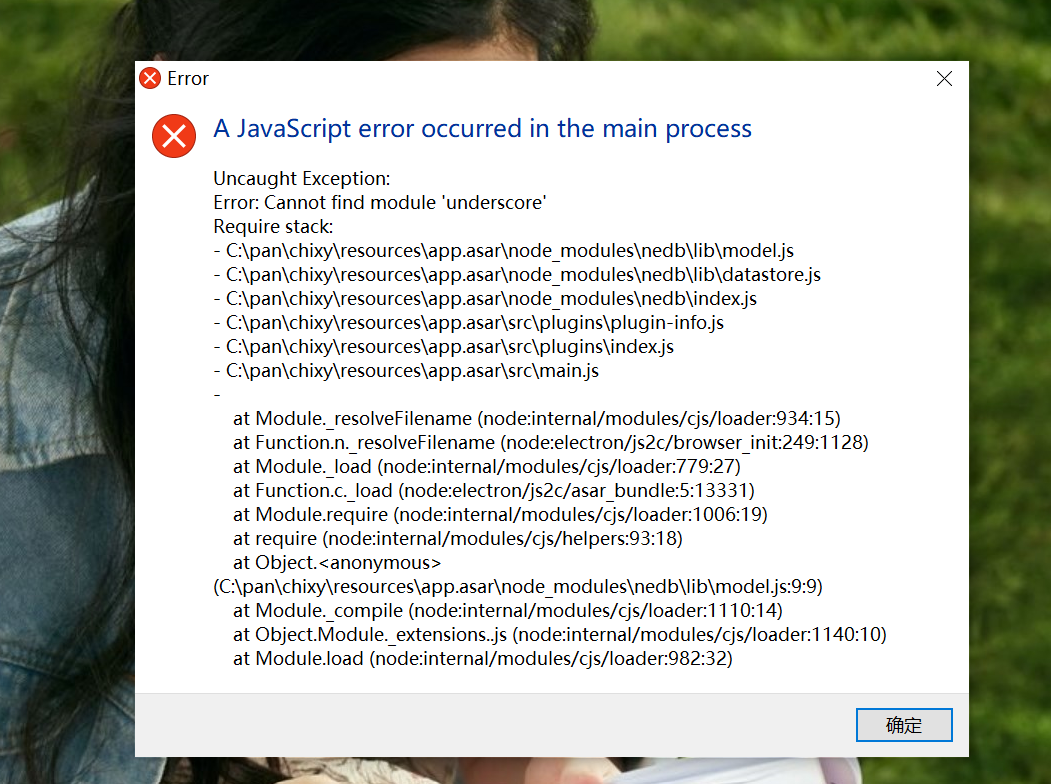The height and width of the screenshot is (784, 1051).
Task: Click the Module.require loader:1006:19 line
Action: coord(500,515)
